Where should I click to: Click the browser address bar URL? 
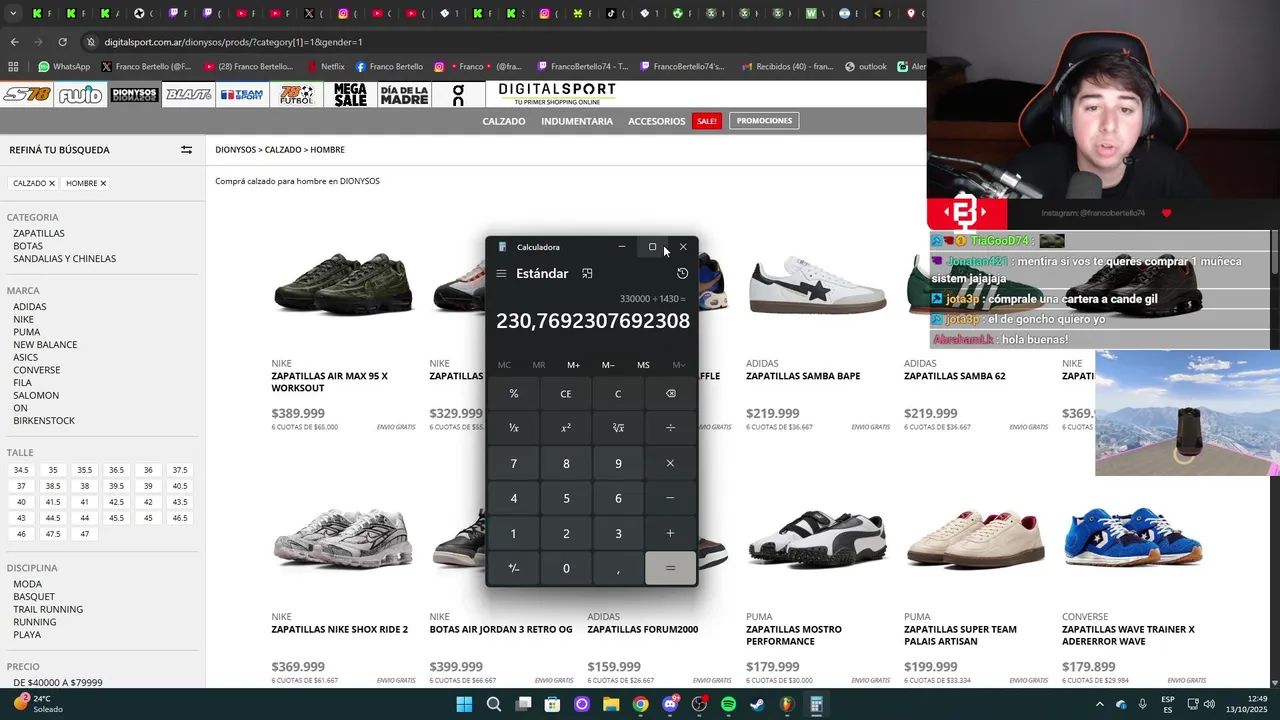coord(233,42)
